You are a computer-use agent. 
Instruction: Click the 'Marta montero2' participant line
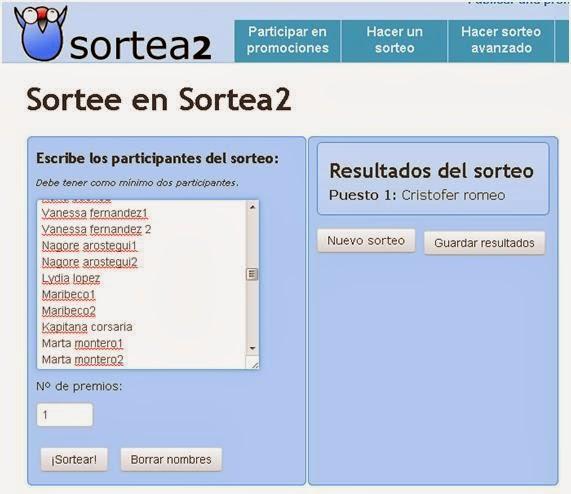click(x=83, y=360)
